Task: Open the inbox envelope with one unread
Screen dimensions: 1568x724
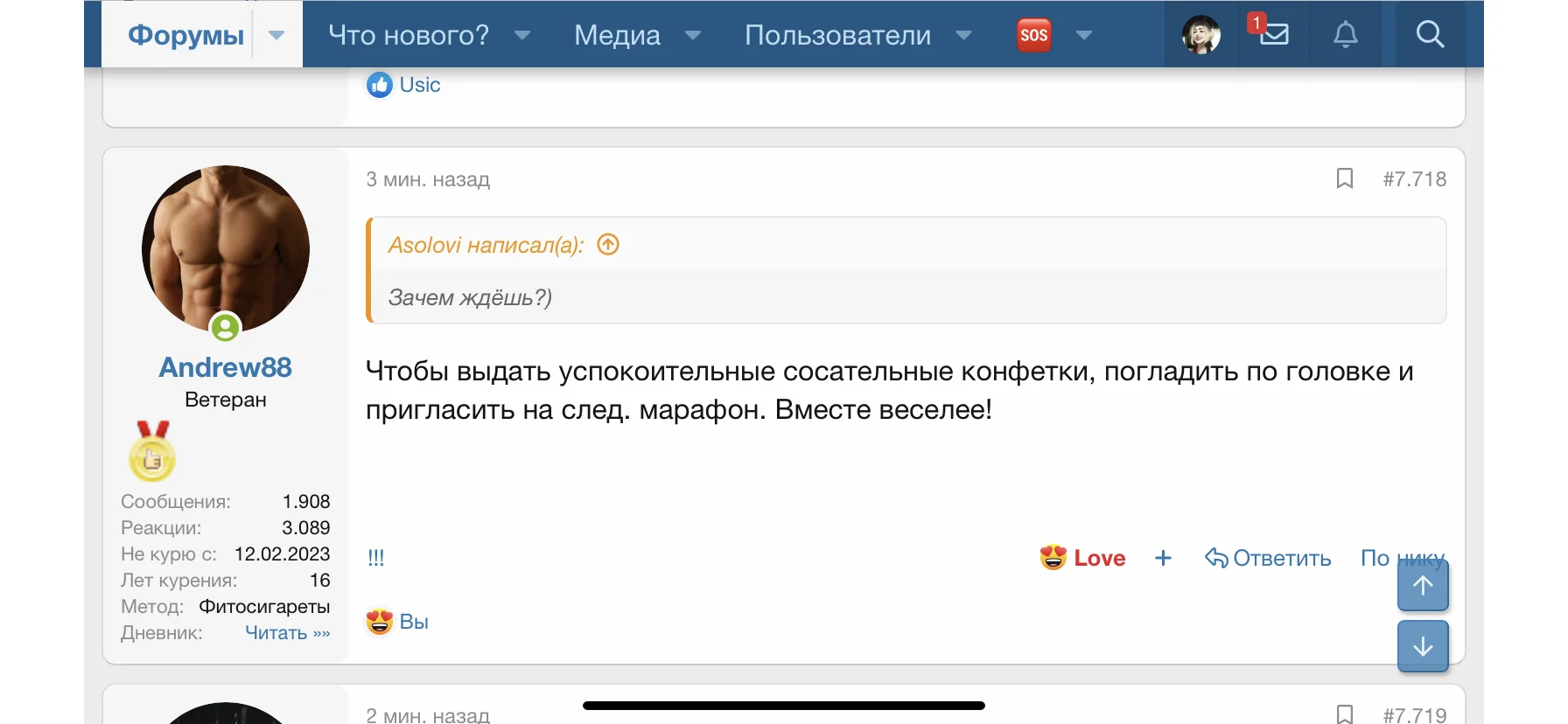Action: click(x=1273, y=34)
